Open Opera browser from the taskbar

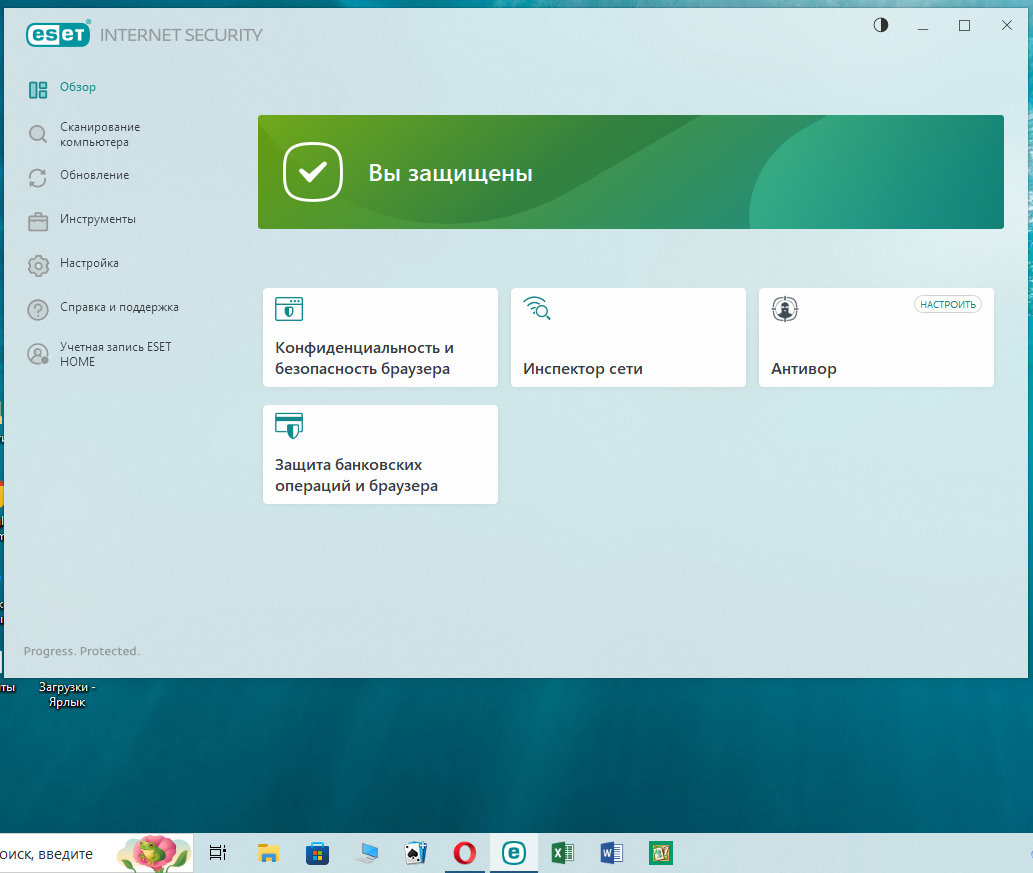point(464,853)
